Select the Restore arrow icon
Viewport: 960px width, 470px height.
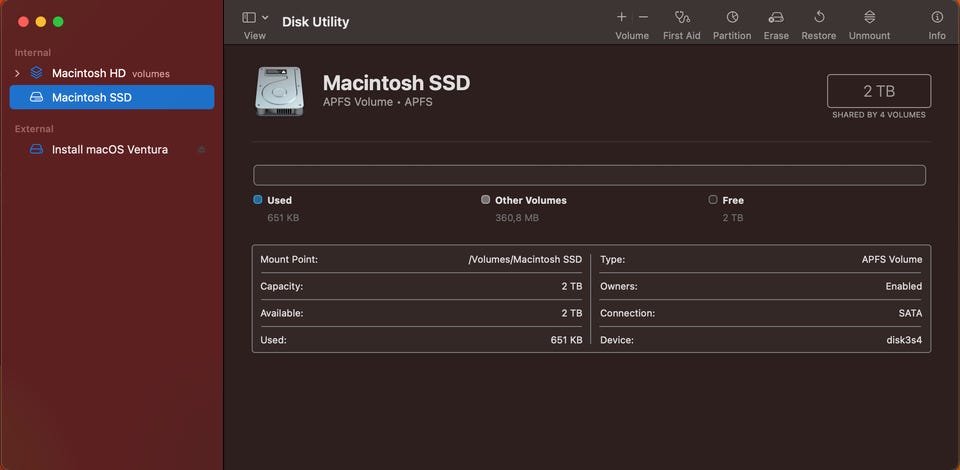[819, 17]
